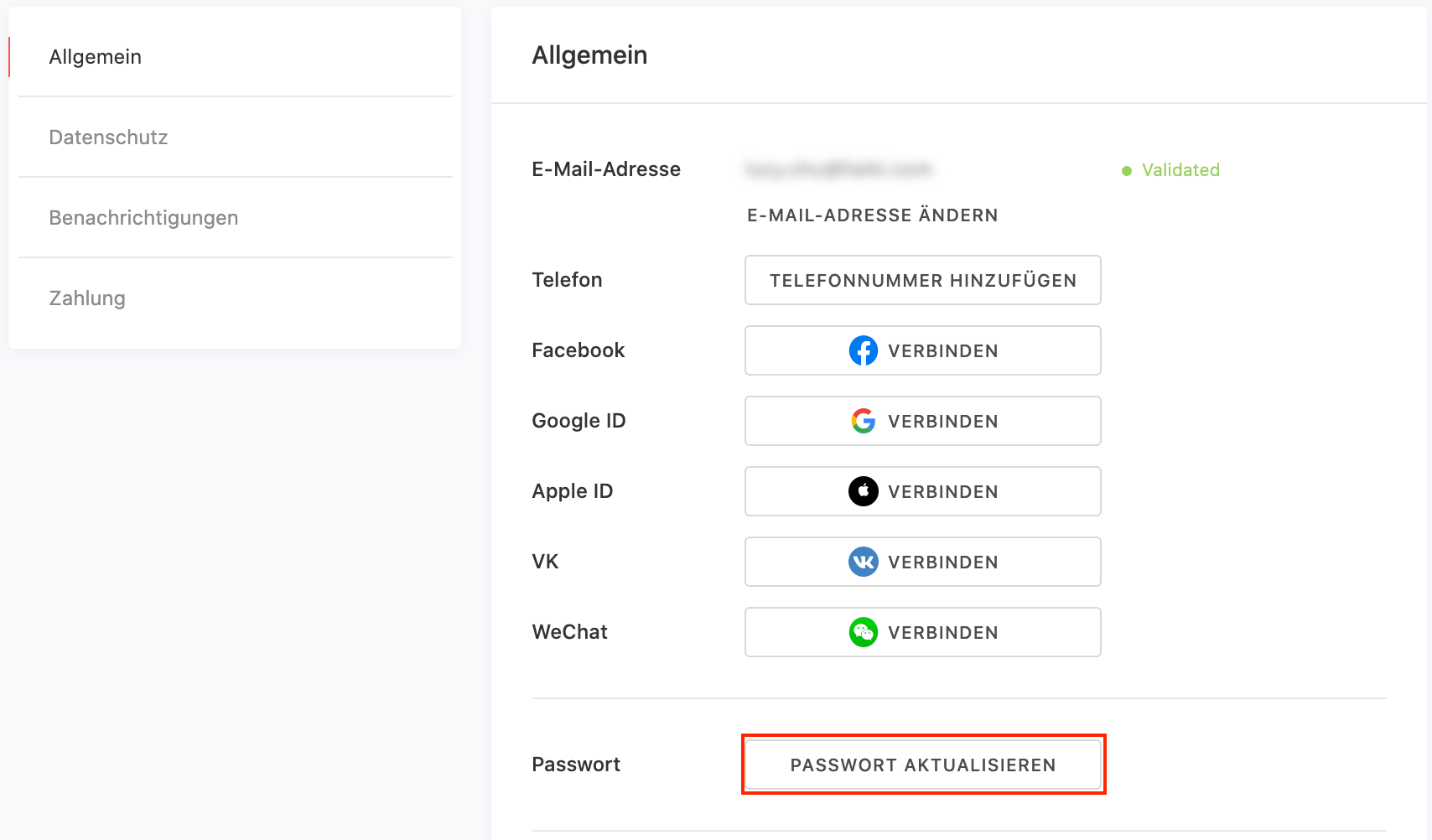1432x840 pixels.
Task: Click the green Validated status dot
Action: 1127,171
